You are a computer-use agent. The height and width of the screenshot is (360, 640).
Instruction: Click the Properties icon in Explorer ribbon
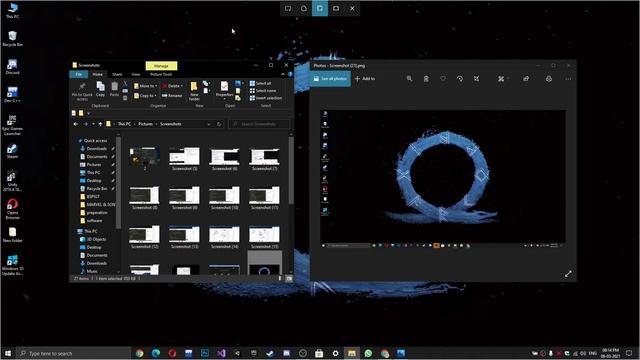tap(224, 86)
